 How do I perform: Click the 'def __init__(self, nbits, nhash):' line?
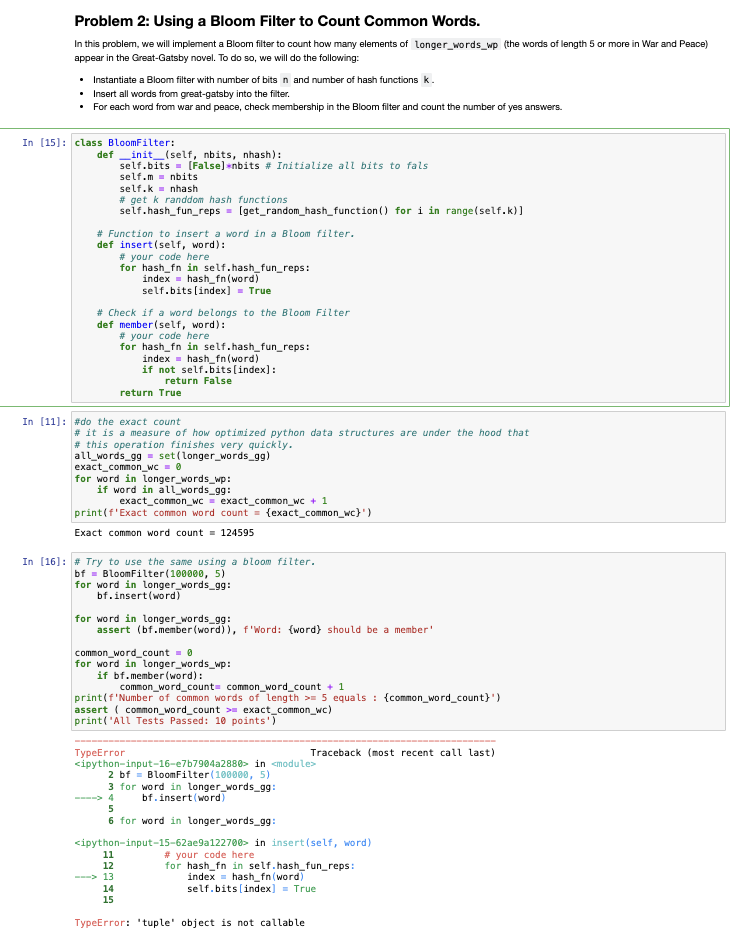coord(189,154)
